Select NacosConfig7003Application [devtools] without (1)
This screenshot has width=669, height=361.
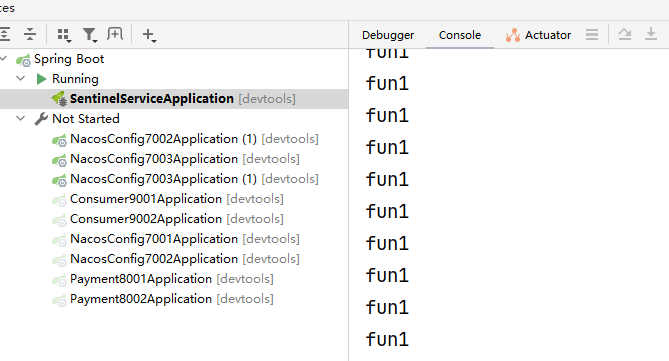coord(174,159)
